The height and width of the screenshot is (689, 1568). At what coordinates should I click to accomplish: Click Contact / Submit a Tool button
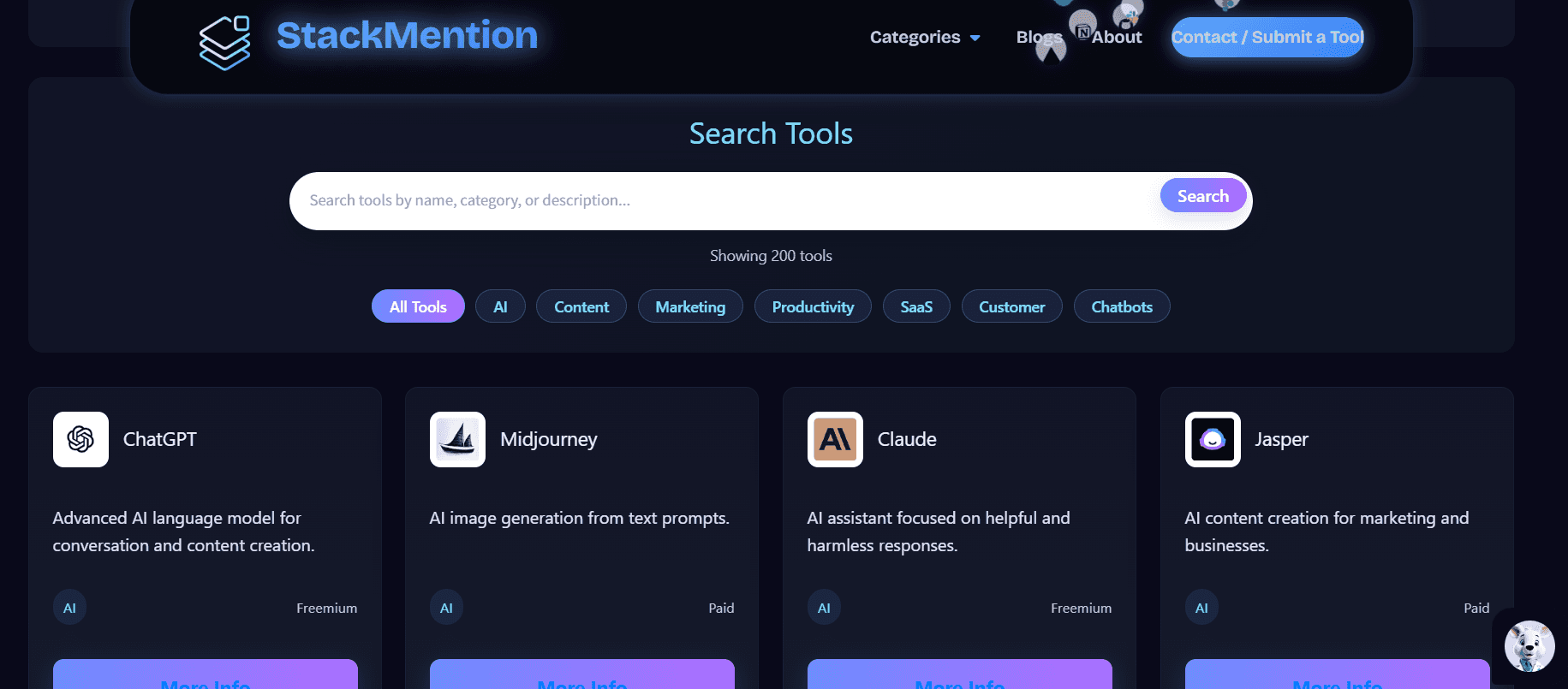(x=1267, y=37)
